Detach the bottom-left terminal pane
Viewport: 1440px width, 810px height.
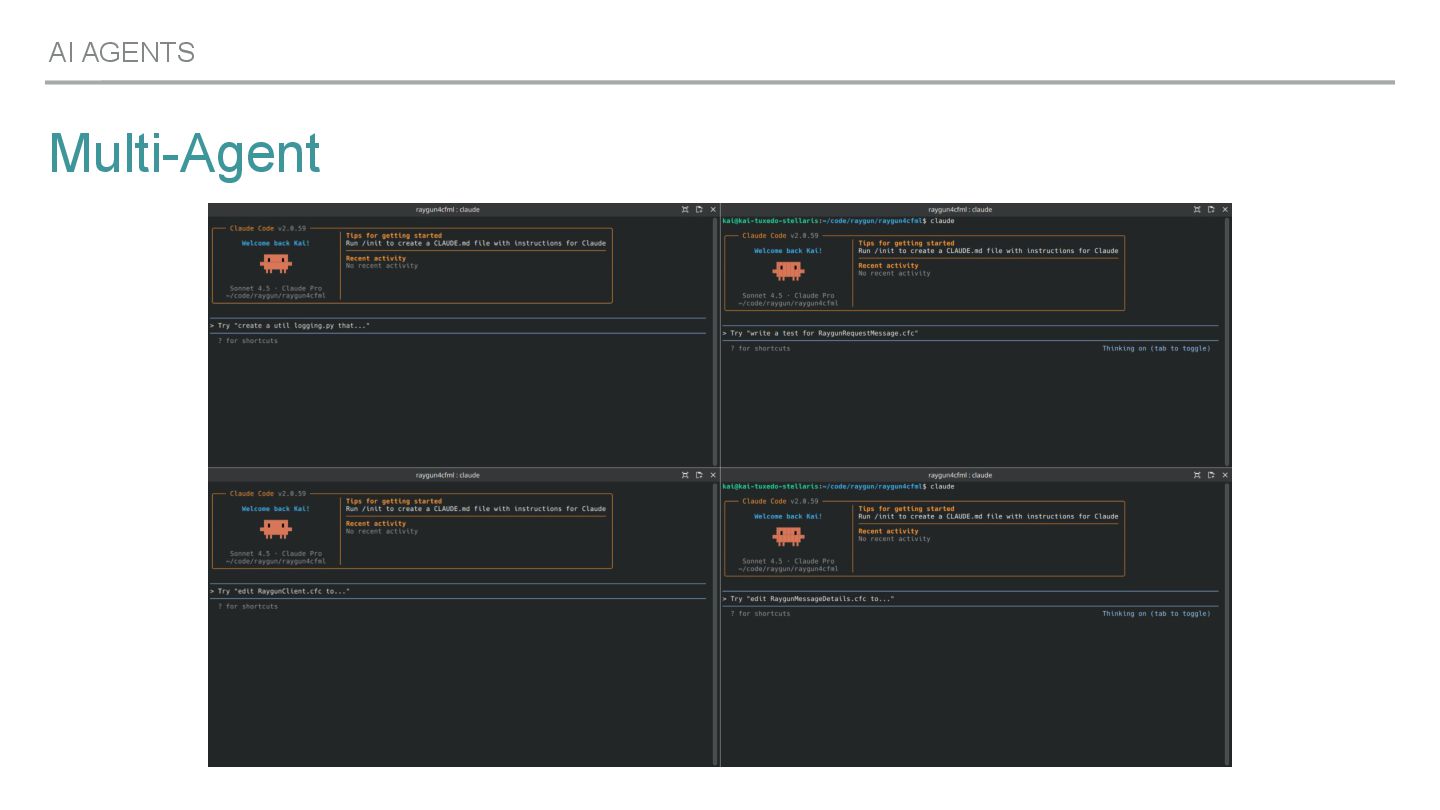[699, 475]
